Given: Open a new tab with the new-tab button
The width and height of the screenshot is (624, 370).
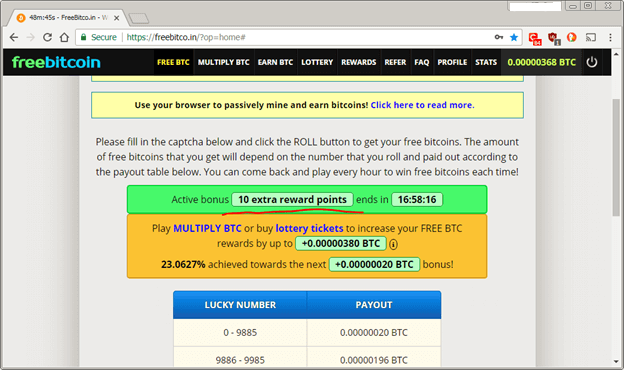Looking at the screenshot, I should pos(139,18).
